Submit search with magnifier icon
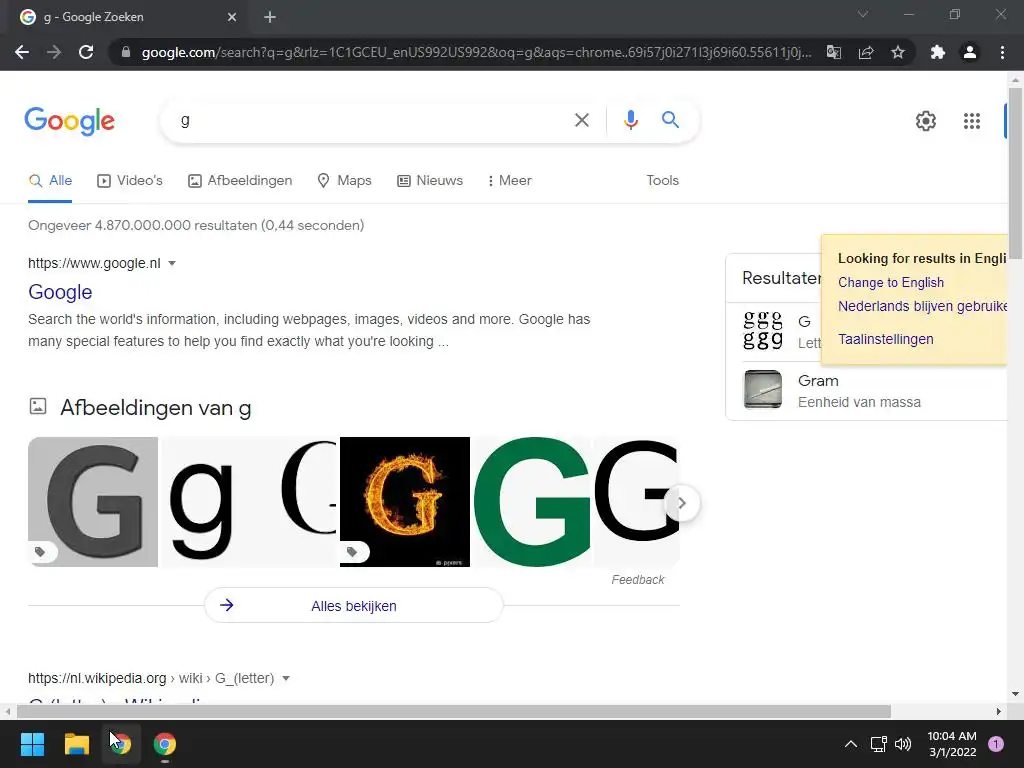Viewport: 1024px width, 768px height. (670, 120)
